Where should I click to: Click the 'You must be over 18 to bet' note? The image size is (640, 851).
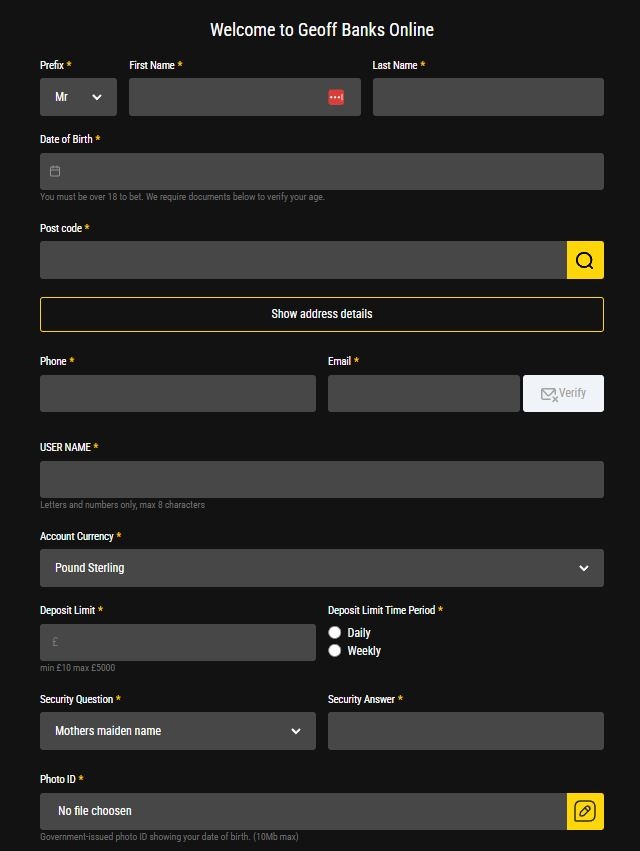coord(182,197)
